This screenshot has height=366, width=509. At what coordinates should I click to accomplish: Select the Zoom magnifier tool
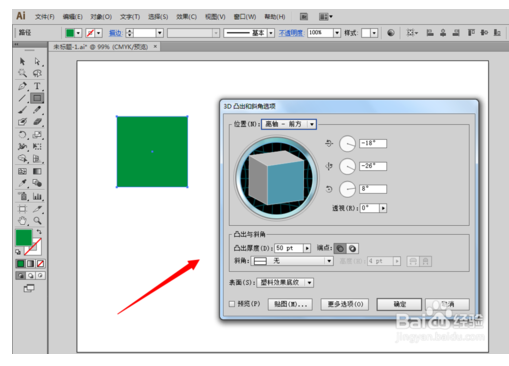click(37, 221)
